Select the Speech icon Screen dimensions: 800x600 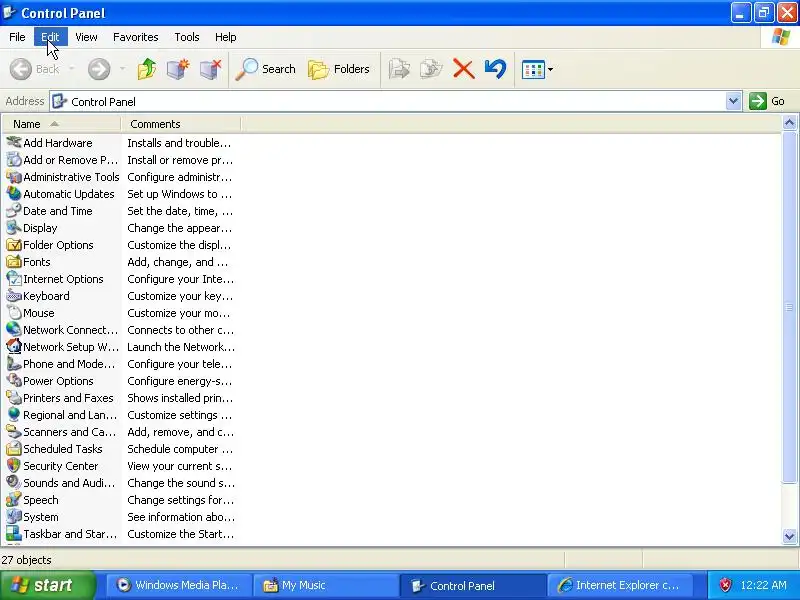[x=14, y=499]
